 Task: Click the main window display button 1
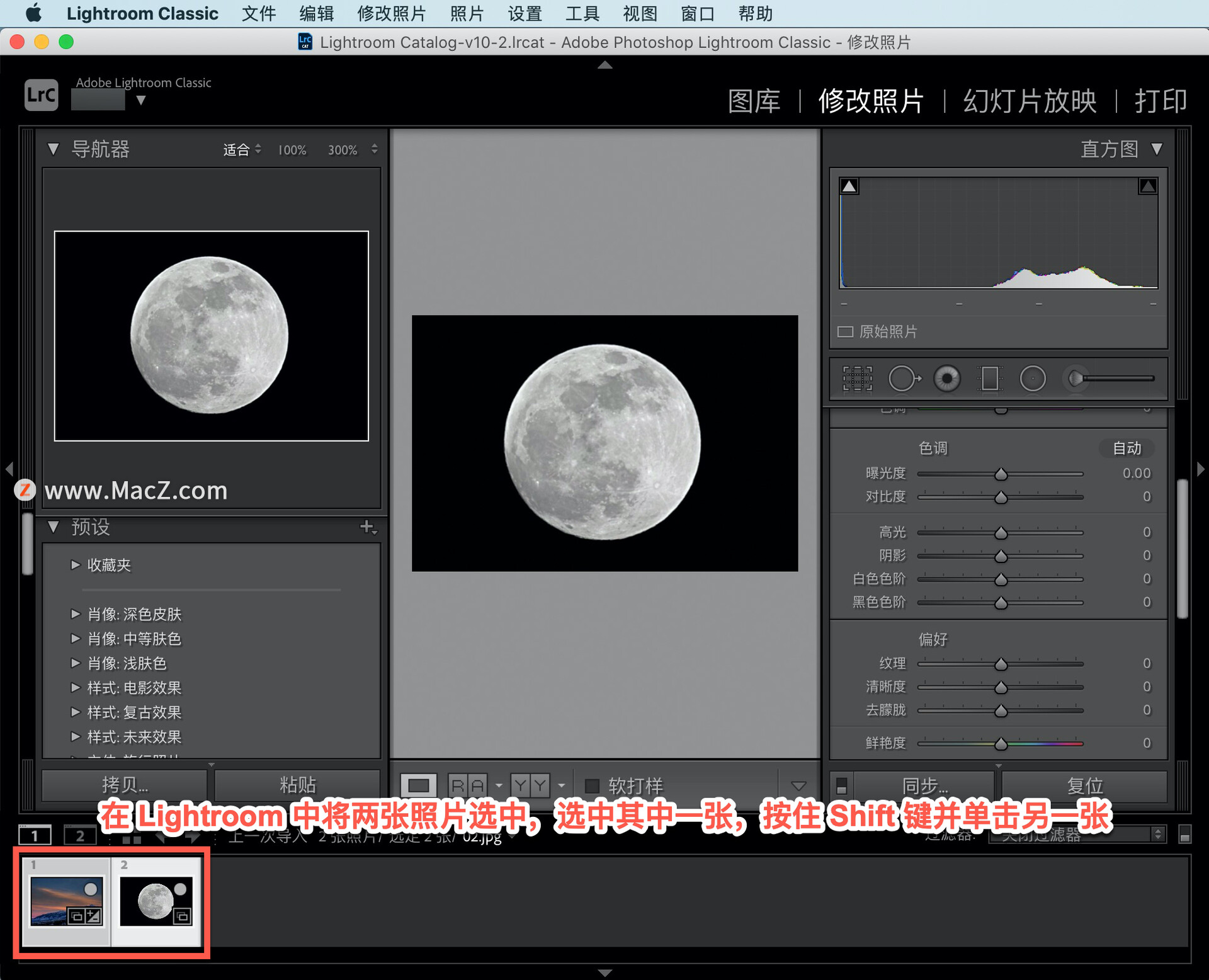(x=35, y=835)
